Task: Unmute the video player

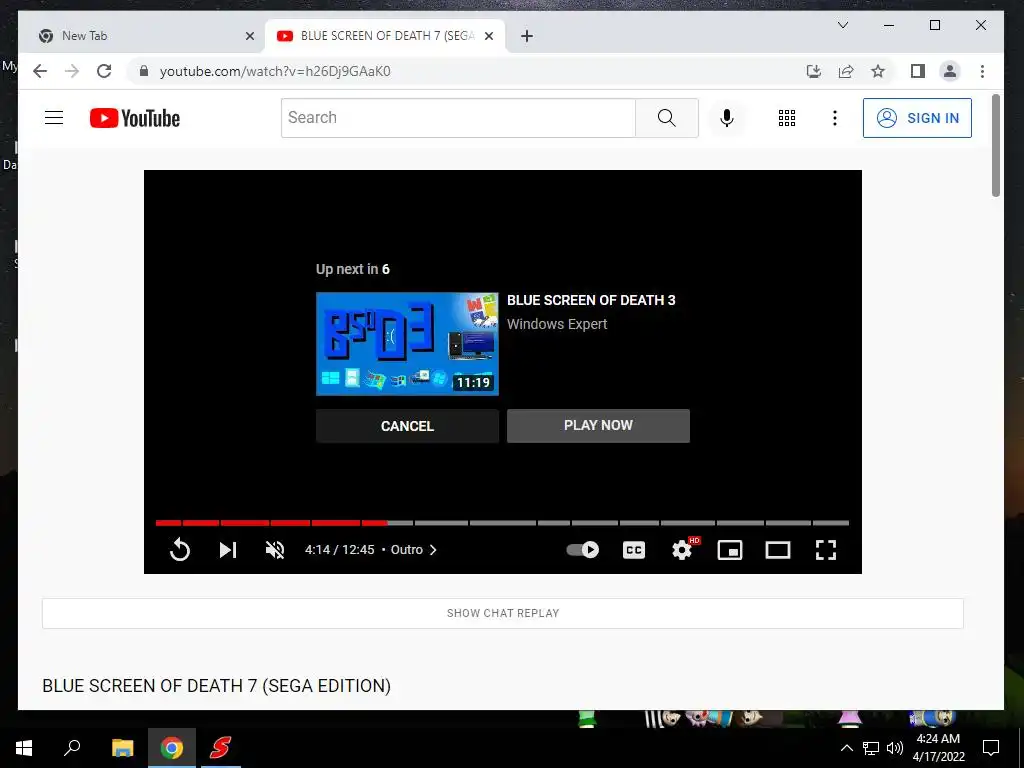Action: [x=275, y=550]
